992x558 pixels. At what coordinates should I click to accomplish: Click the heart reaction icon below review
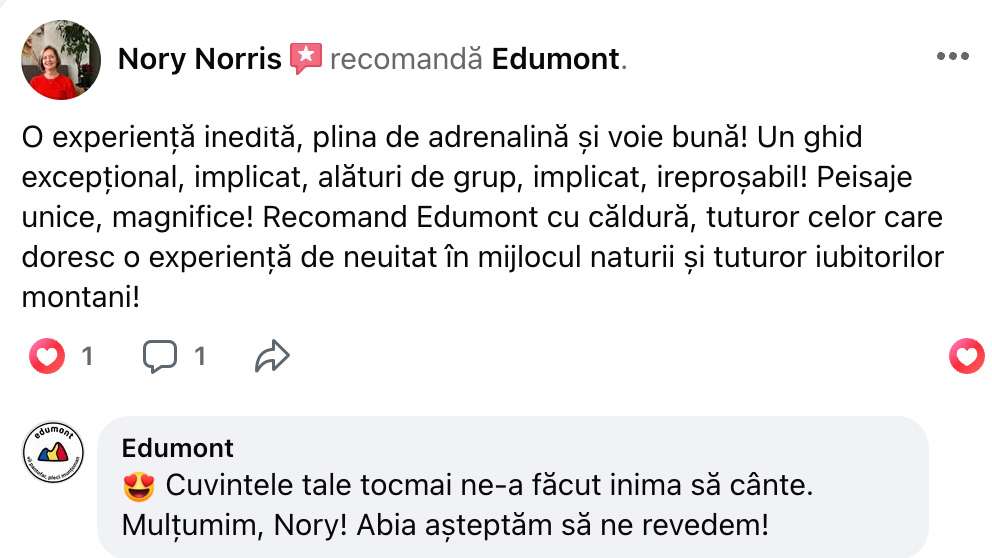[x=46, y=355]
